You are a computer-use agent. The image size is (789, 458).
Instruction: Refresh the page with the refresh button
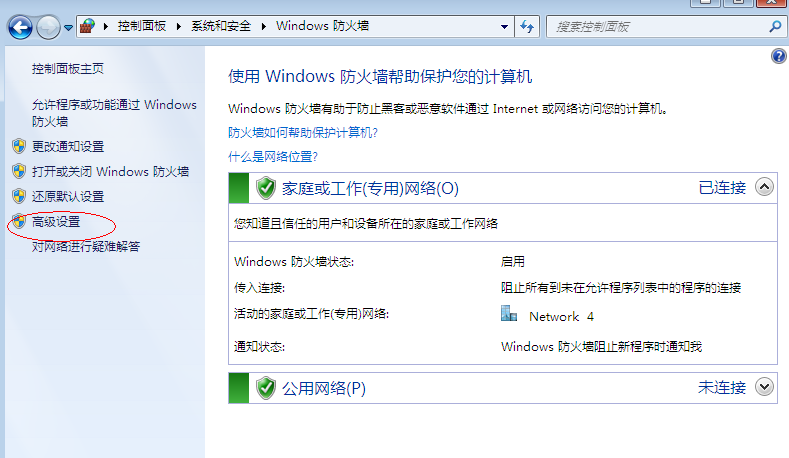pyautogui.click(x=527, y=27)
